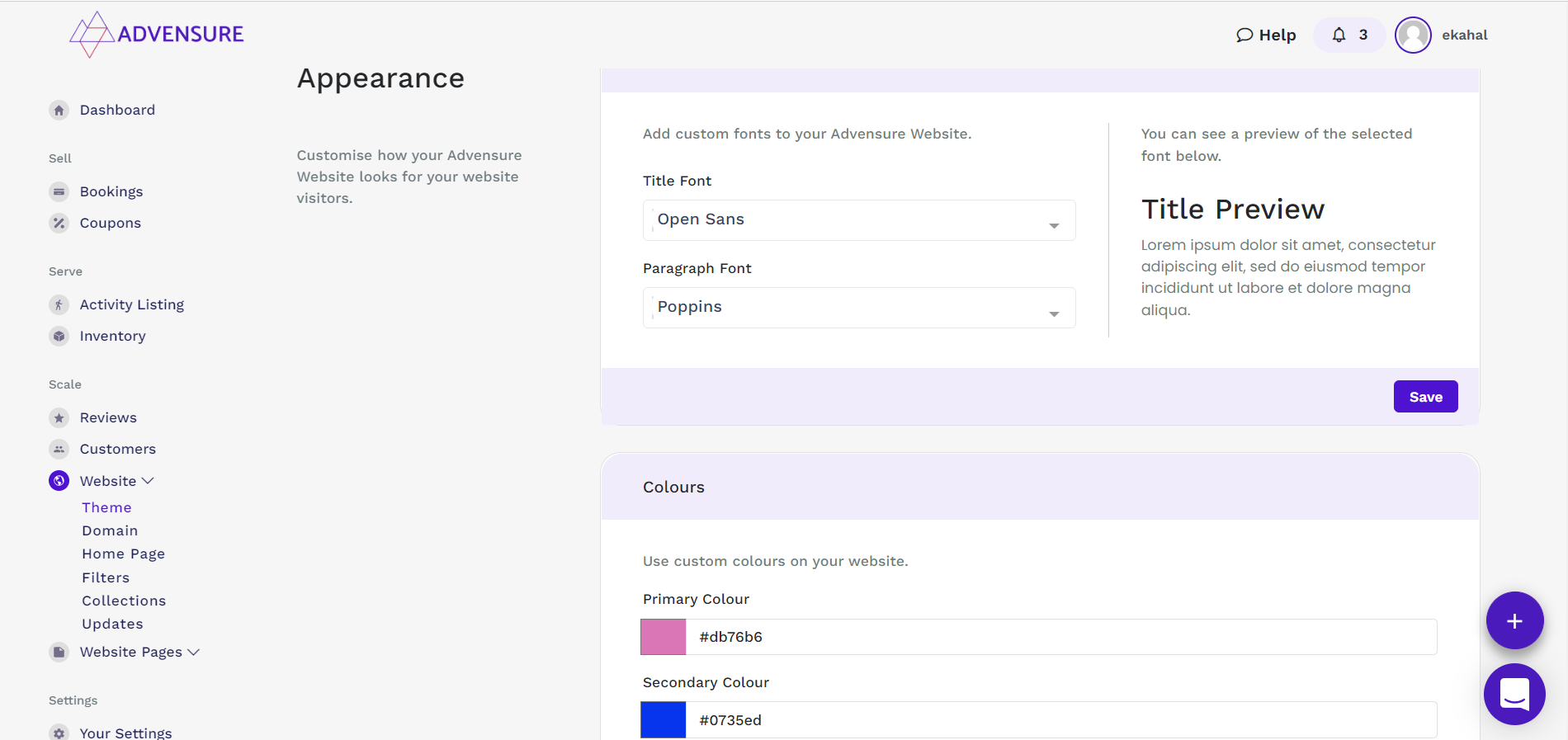Image resolution: width=1568 pixels, height=740 pixels.
Task: Click the pink Primary Colour swatch
Action: [x=664, y=637]
